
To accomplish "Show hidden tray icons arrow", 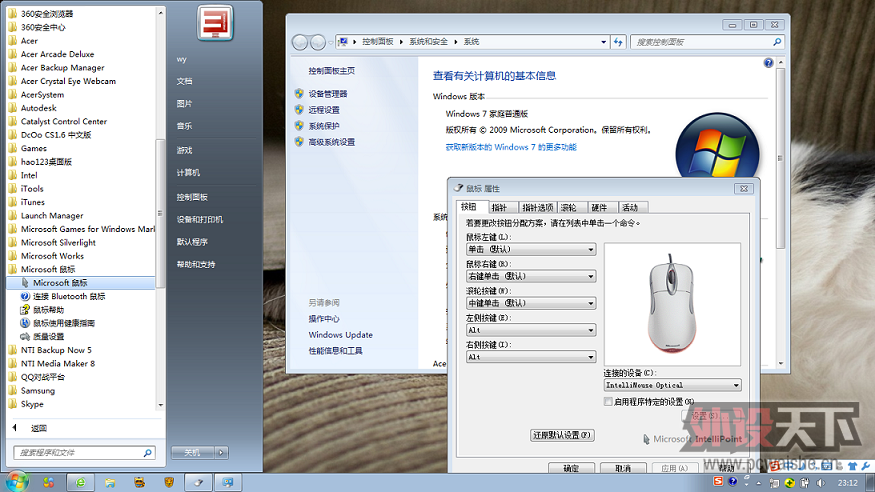I will pyautogui.click(x=758, y=483).
